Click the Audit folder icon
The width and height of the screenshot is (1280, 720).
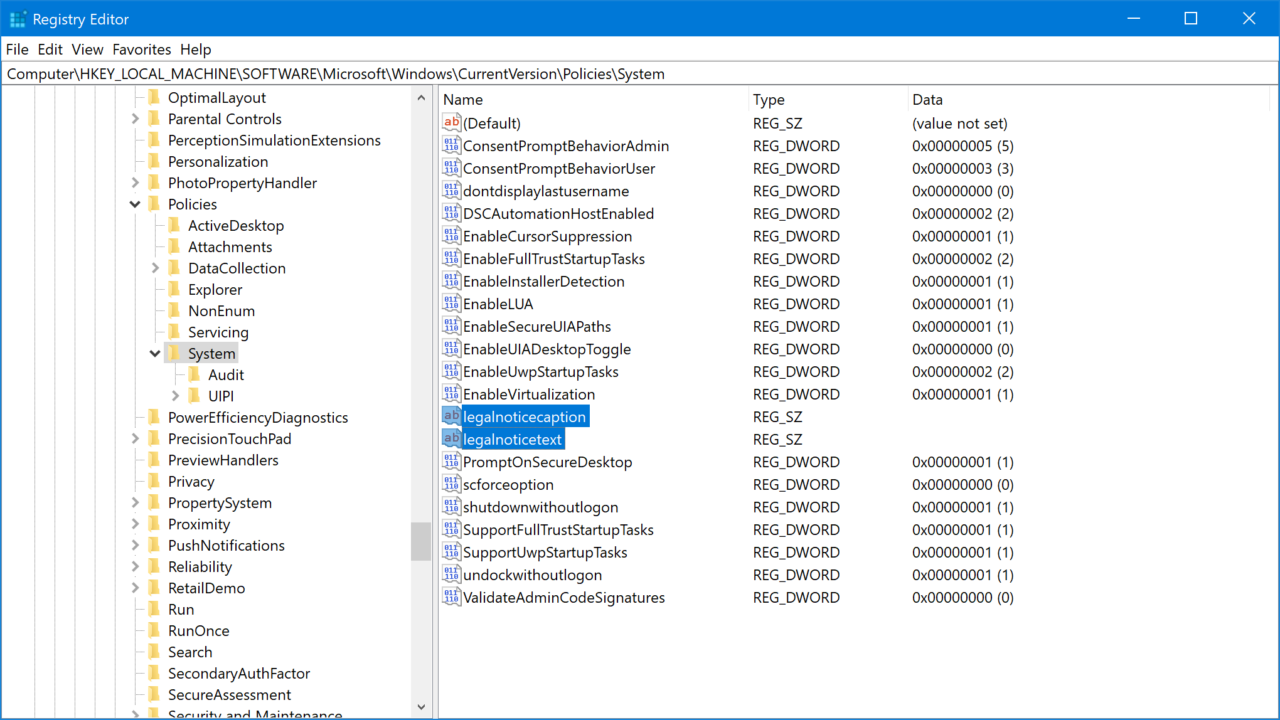(194, 374)
